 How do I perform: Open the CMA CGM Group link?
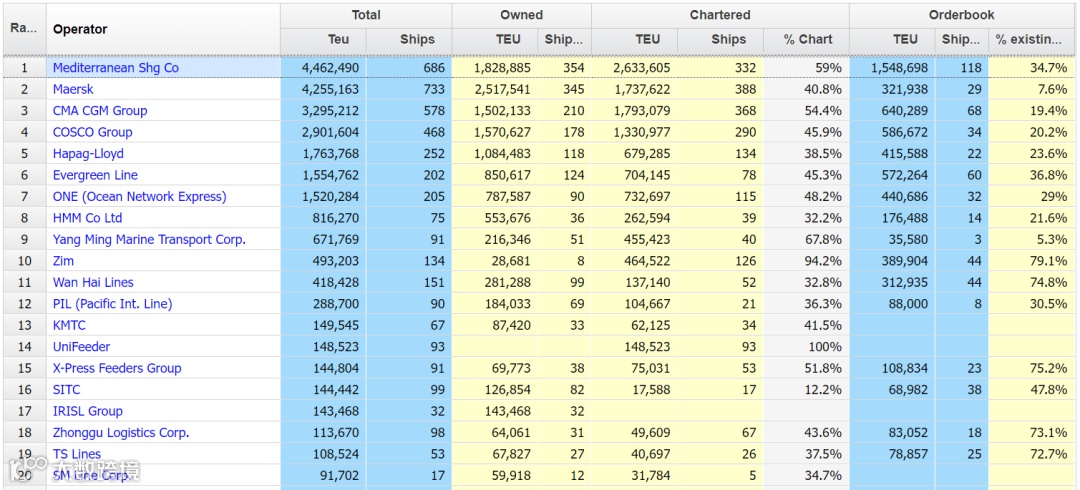pos(100,110)
